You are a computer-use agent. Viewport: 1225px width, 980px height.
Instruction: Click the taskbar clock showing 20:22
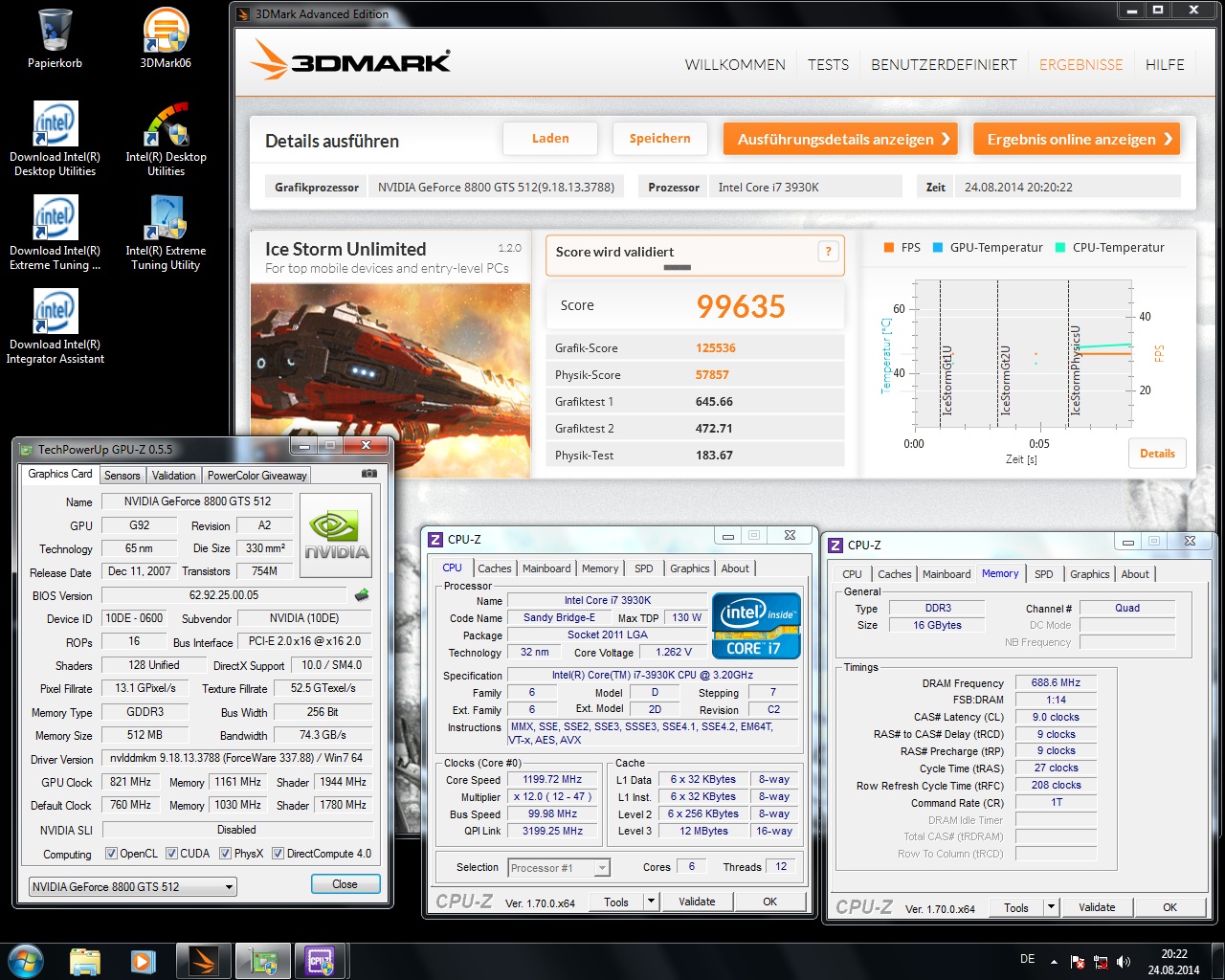click(x=1174, y=962)
